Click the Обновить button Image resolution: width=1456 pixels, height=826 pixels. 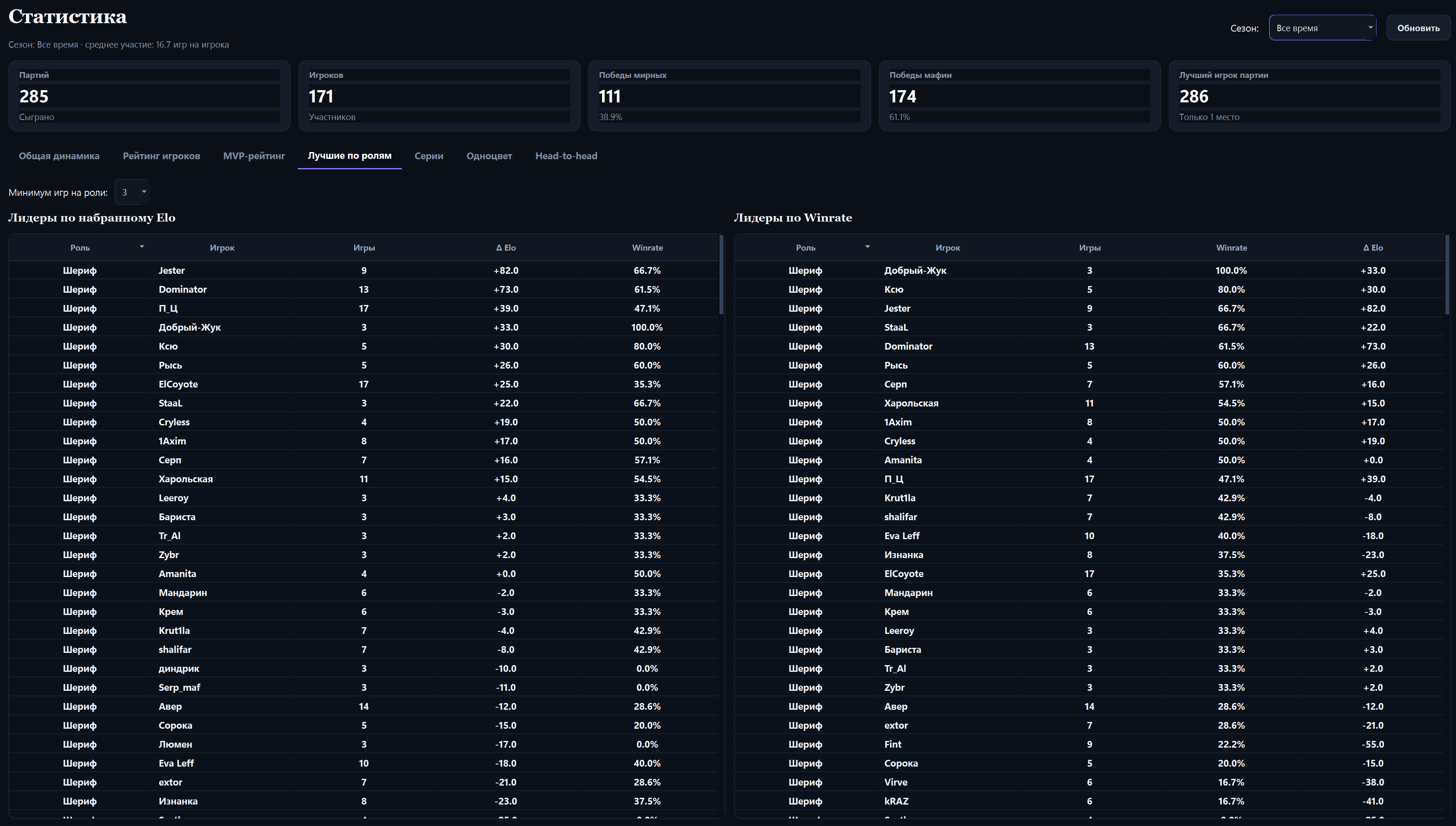[x=1418, y=28]
